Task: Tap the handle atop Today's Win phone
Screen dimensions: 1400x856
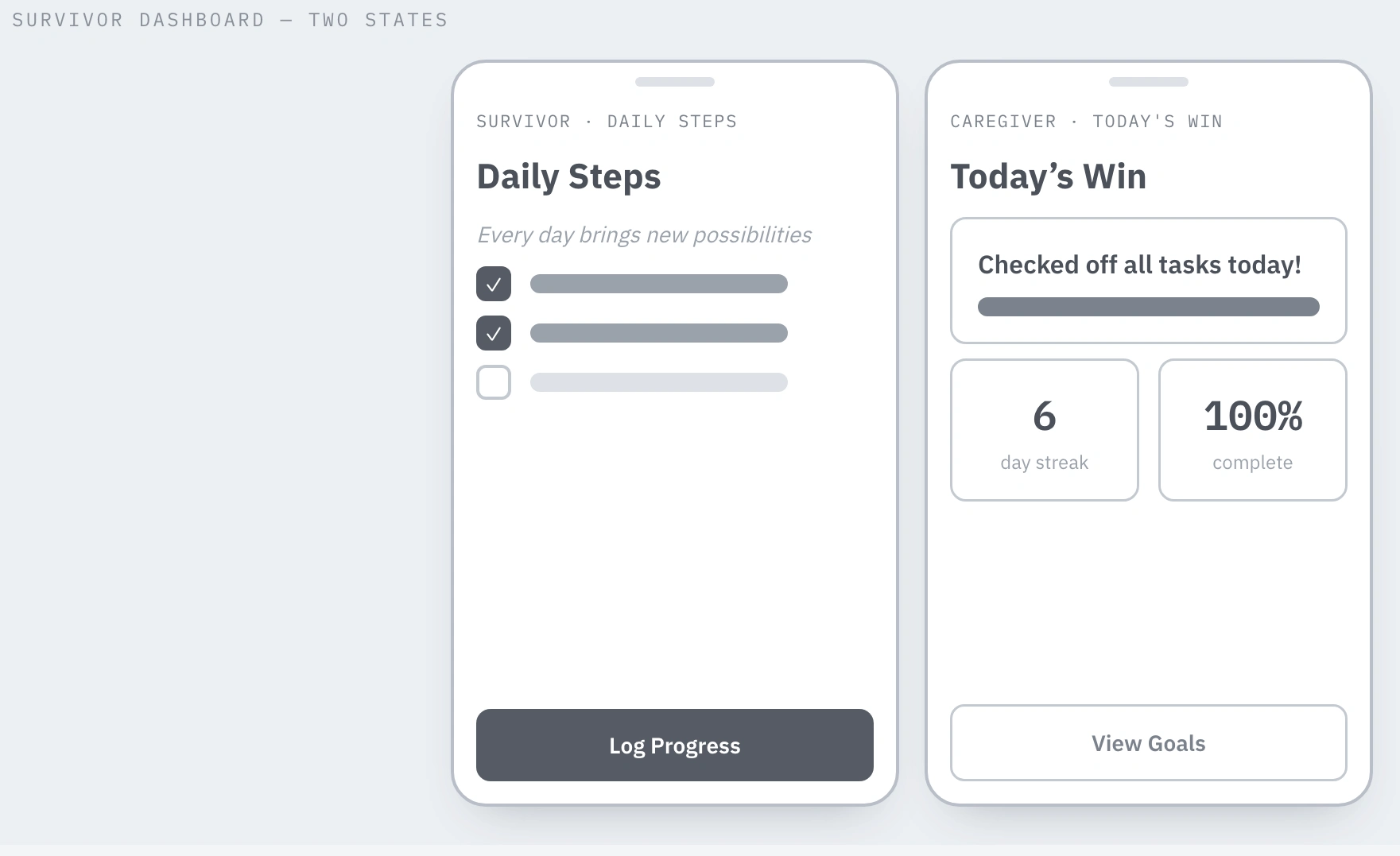Action: click(1149, 82)
